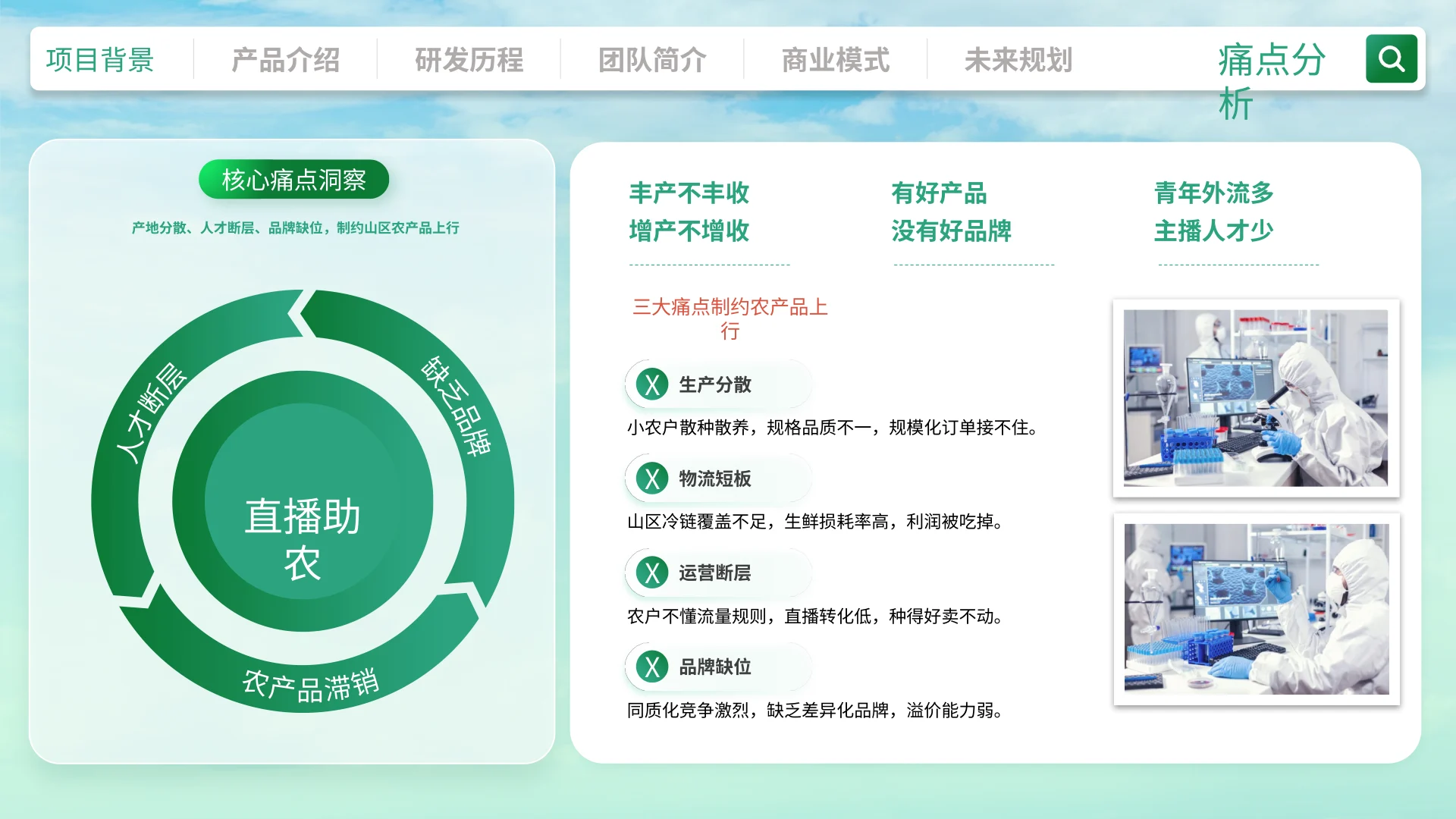The image size is (1456, 819).
Task: Switch to the 未来规划 tab
Action: (1018, 59)
